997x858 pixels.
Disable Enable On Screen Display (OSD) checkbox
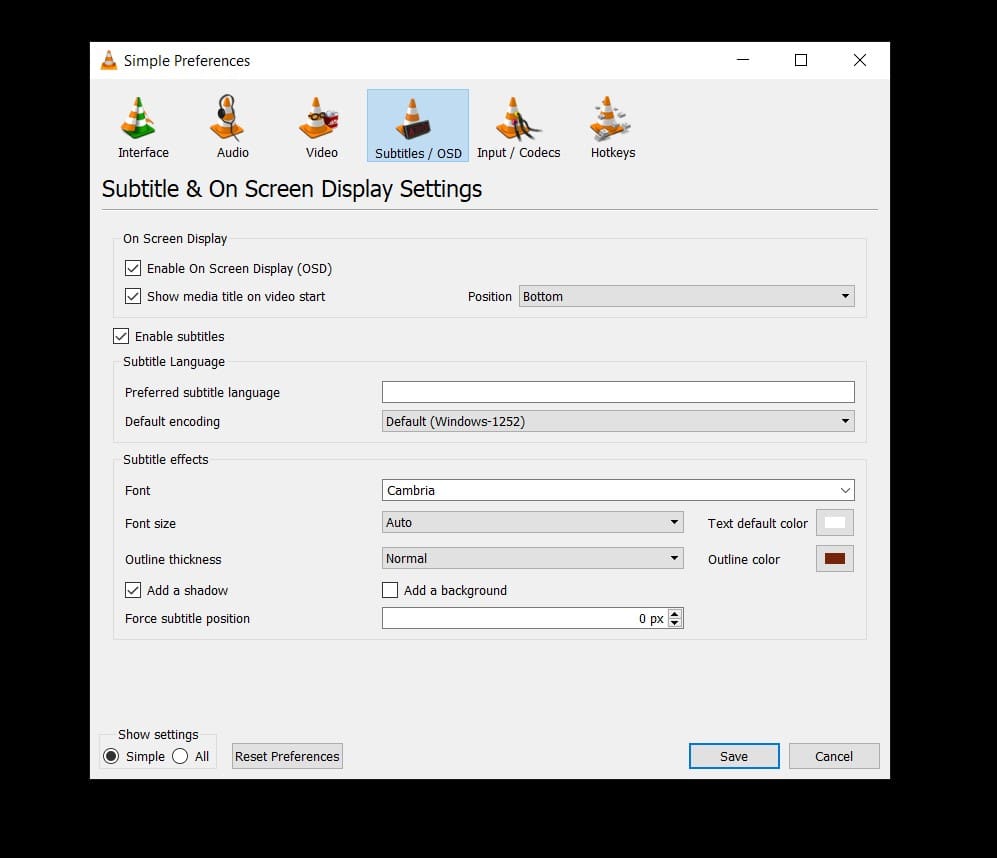[x=133, y=268]
